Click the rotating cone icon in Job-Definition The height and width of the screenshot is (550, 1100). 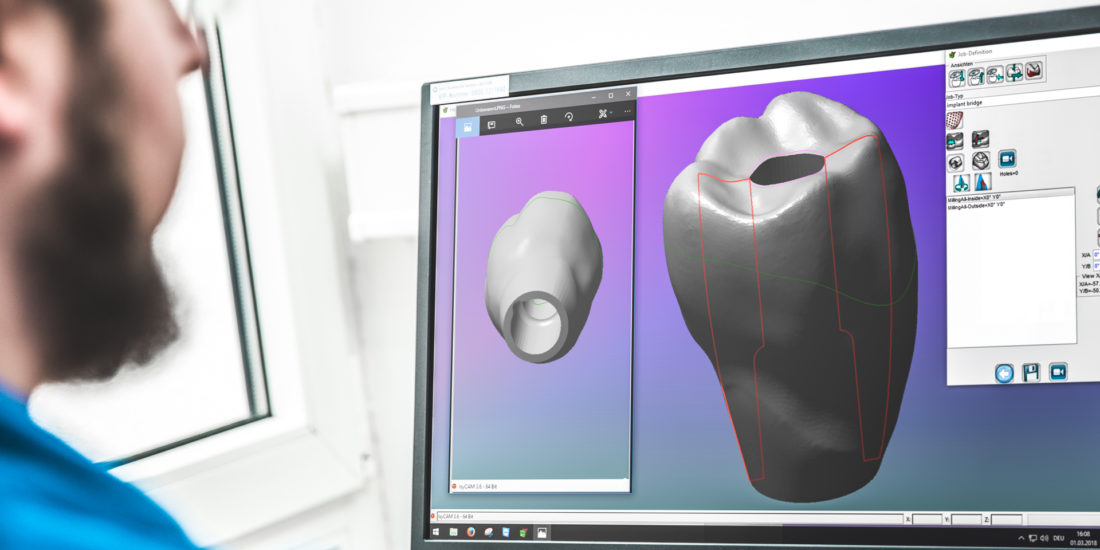point(961,182)
